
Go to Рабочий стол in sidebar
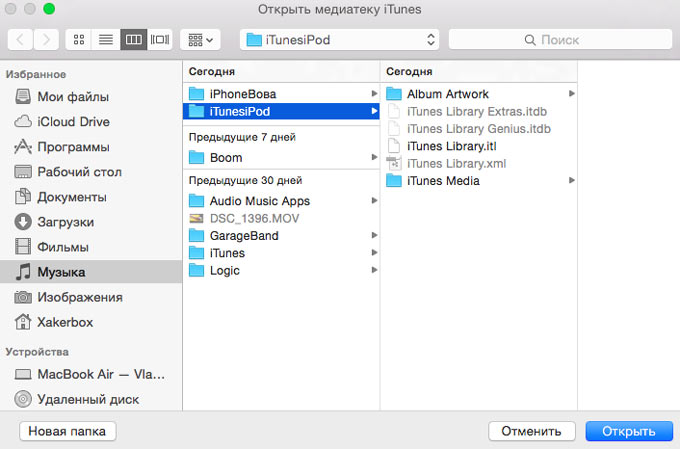[91, 172]
